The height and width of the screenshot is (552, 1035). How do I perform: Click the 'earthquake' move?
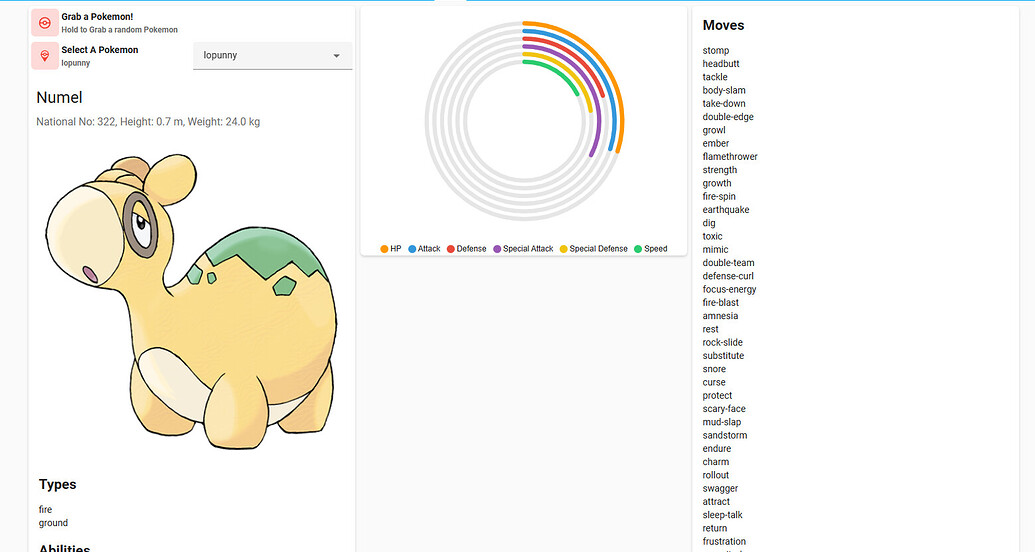(726, 209)
